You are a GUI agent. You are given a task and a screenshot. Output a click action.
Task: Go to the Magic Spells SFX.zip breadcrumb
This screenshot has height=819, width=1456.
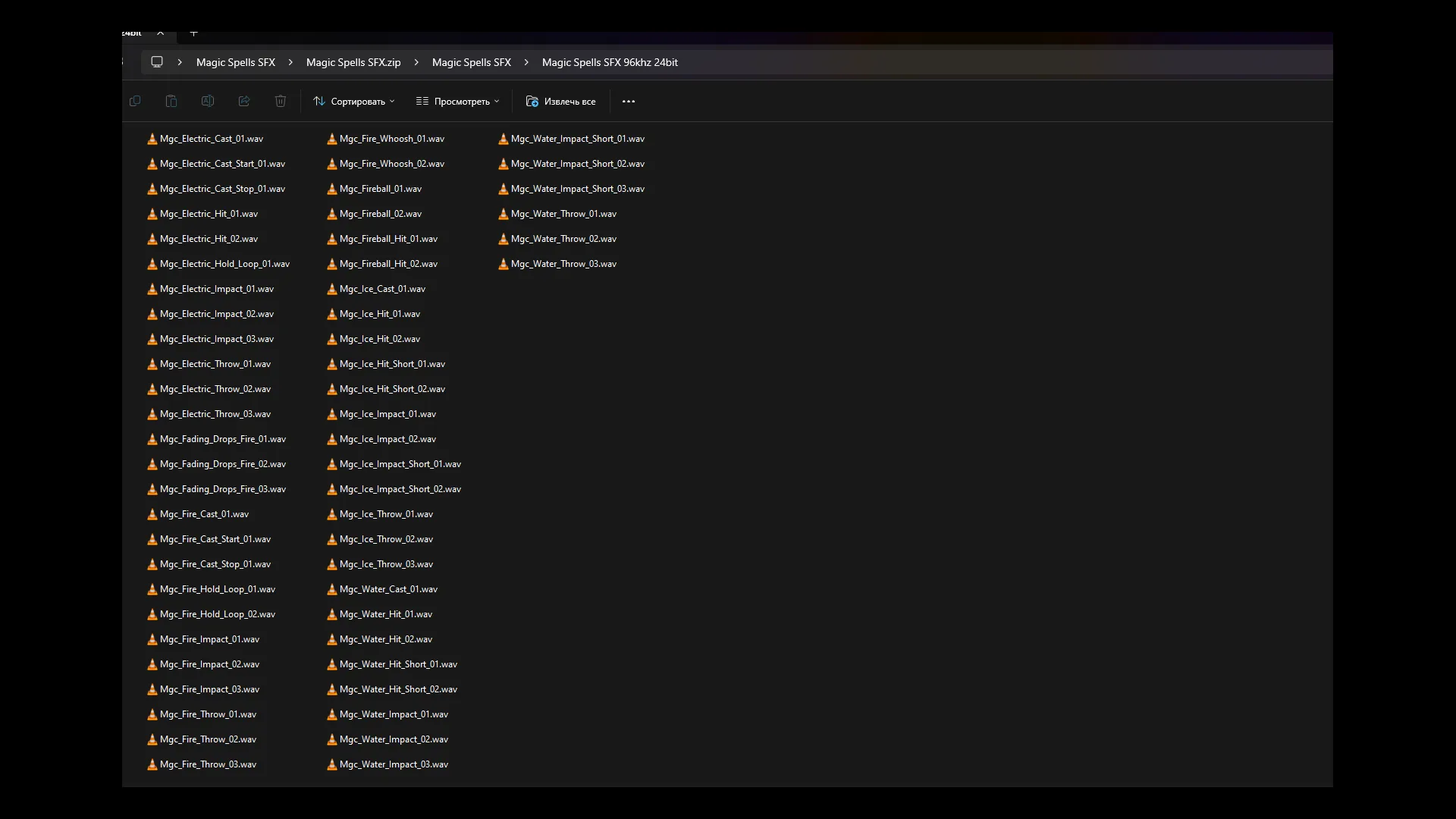pos(353,62)
